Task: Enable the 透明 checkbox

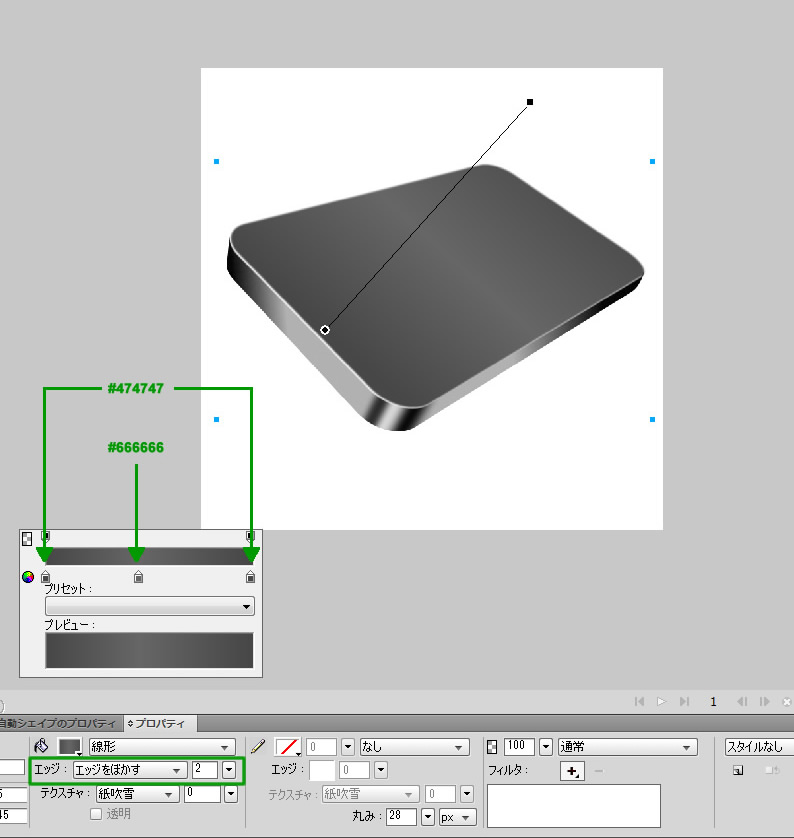Action: pos(96,814)
